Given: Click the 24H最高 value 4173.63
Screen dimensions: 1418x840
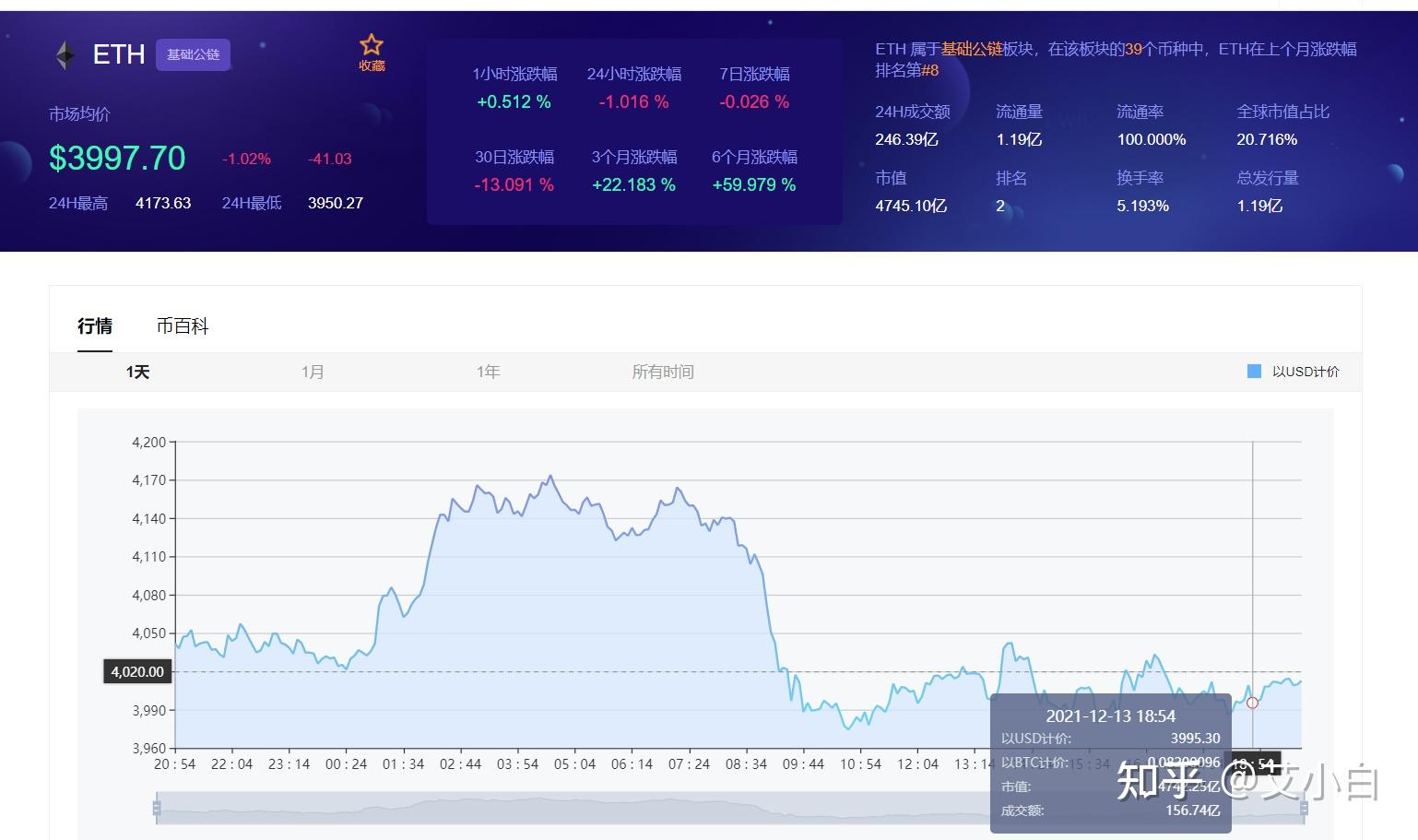Looking at the screenshot, I should point(163,203).
